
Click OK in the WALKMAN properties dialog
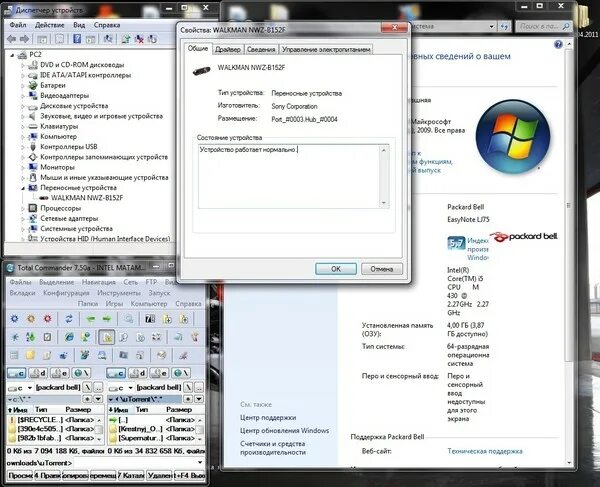pos(336,269)
